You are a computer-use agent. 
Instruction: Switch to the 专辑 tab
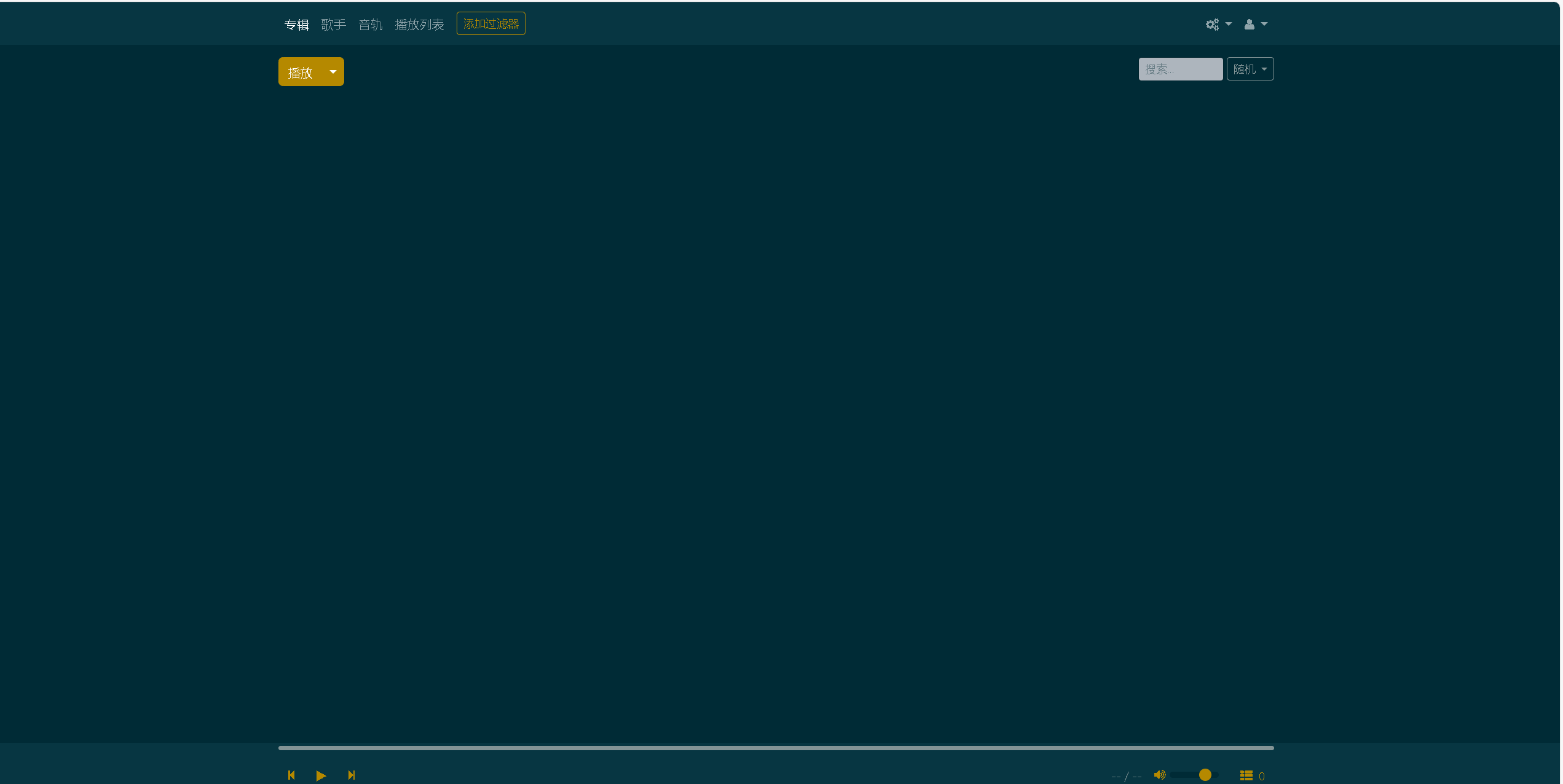(x=296, y=25)
